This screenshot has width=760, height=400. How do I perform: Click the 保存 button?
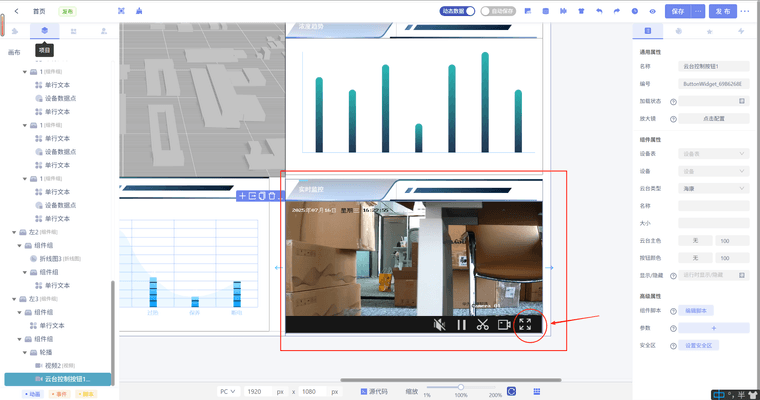pos(678,11)
